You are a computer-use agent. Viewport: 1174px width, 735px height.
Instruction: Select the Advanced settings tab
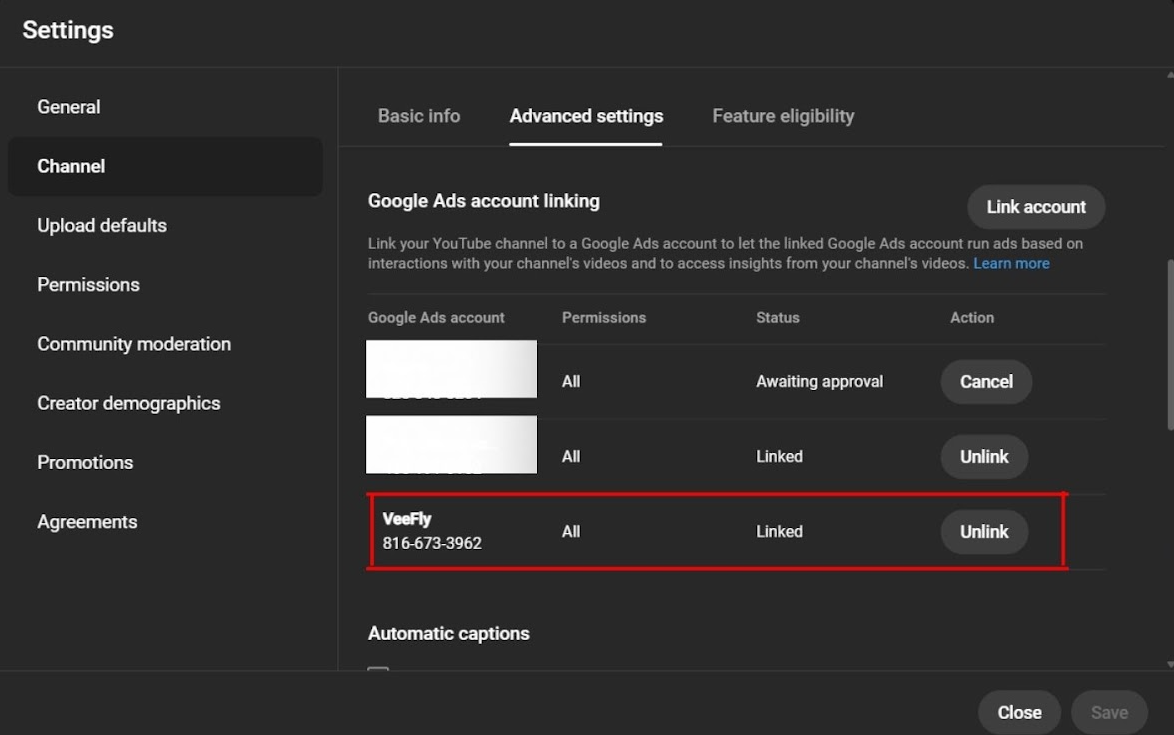(586, 116)
